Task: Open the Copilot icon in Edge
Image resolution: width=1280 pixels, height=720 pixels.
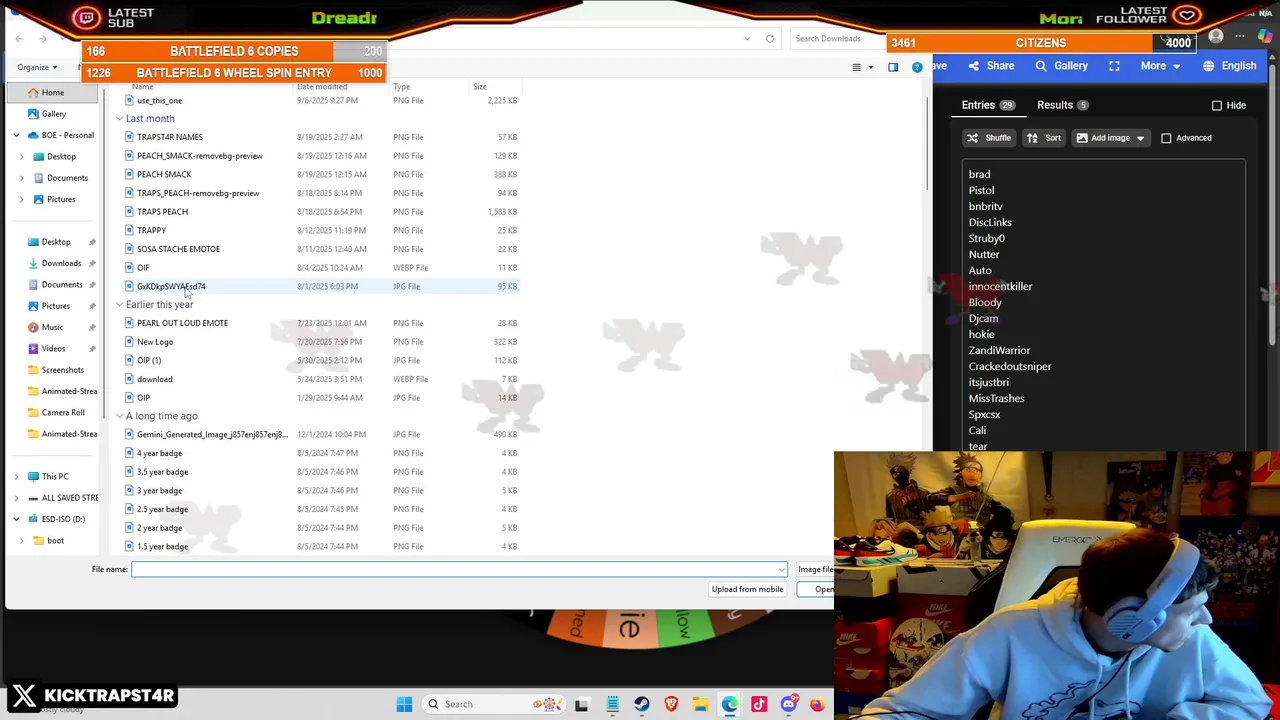Action: [1265, 37]
